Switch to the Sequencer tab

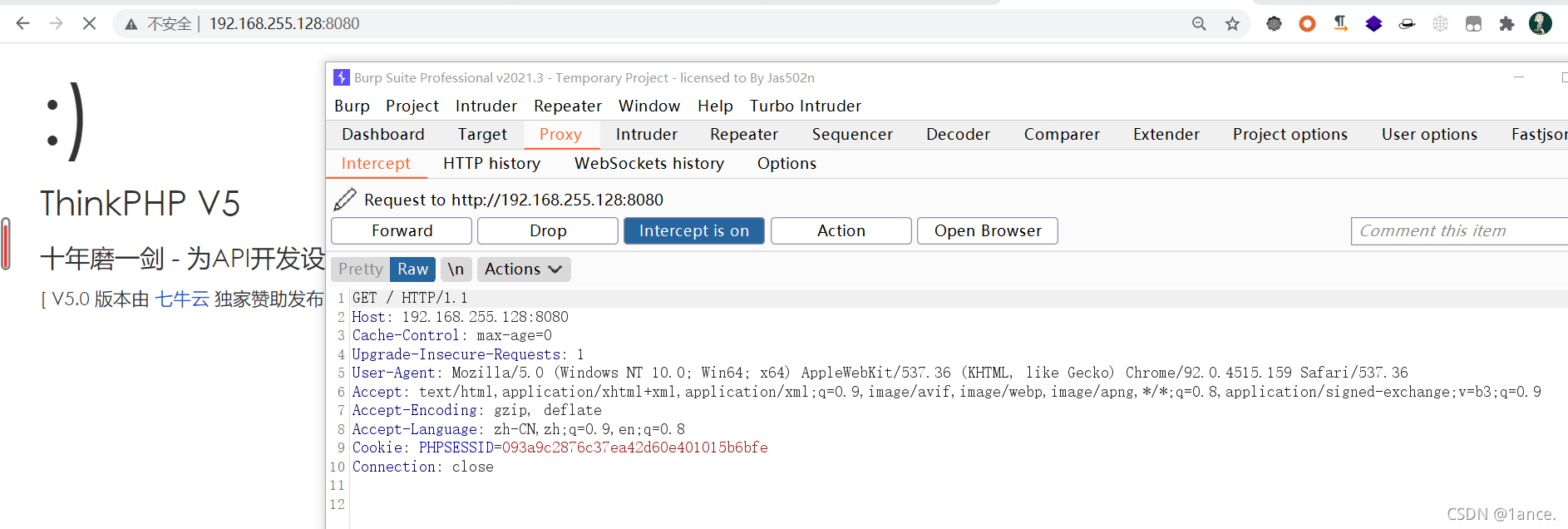(852, 134)
